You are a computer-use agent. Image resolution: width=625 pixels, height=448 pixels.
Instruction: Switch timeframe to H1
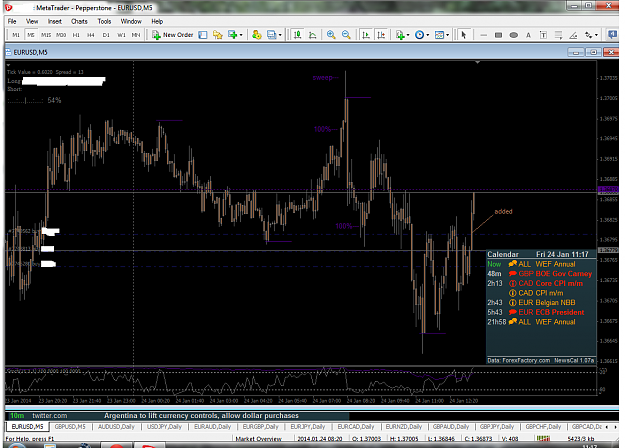tap(76, 35)
